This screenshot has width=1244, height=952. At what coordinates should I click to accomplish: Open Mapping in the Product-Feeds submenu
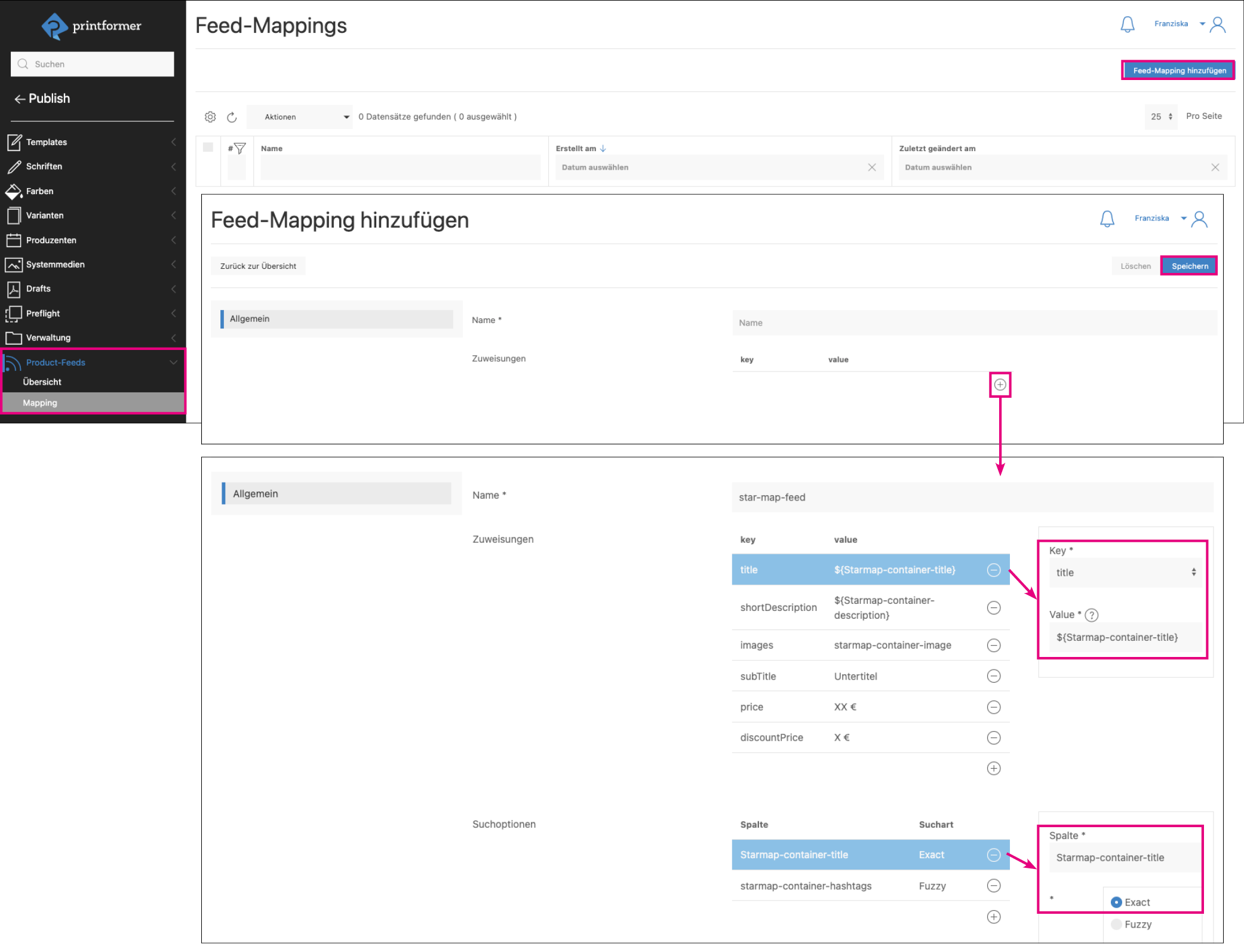40,403
